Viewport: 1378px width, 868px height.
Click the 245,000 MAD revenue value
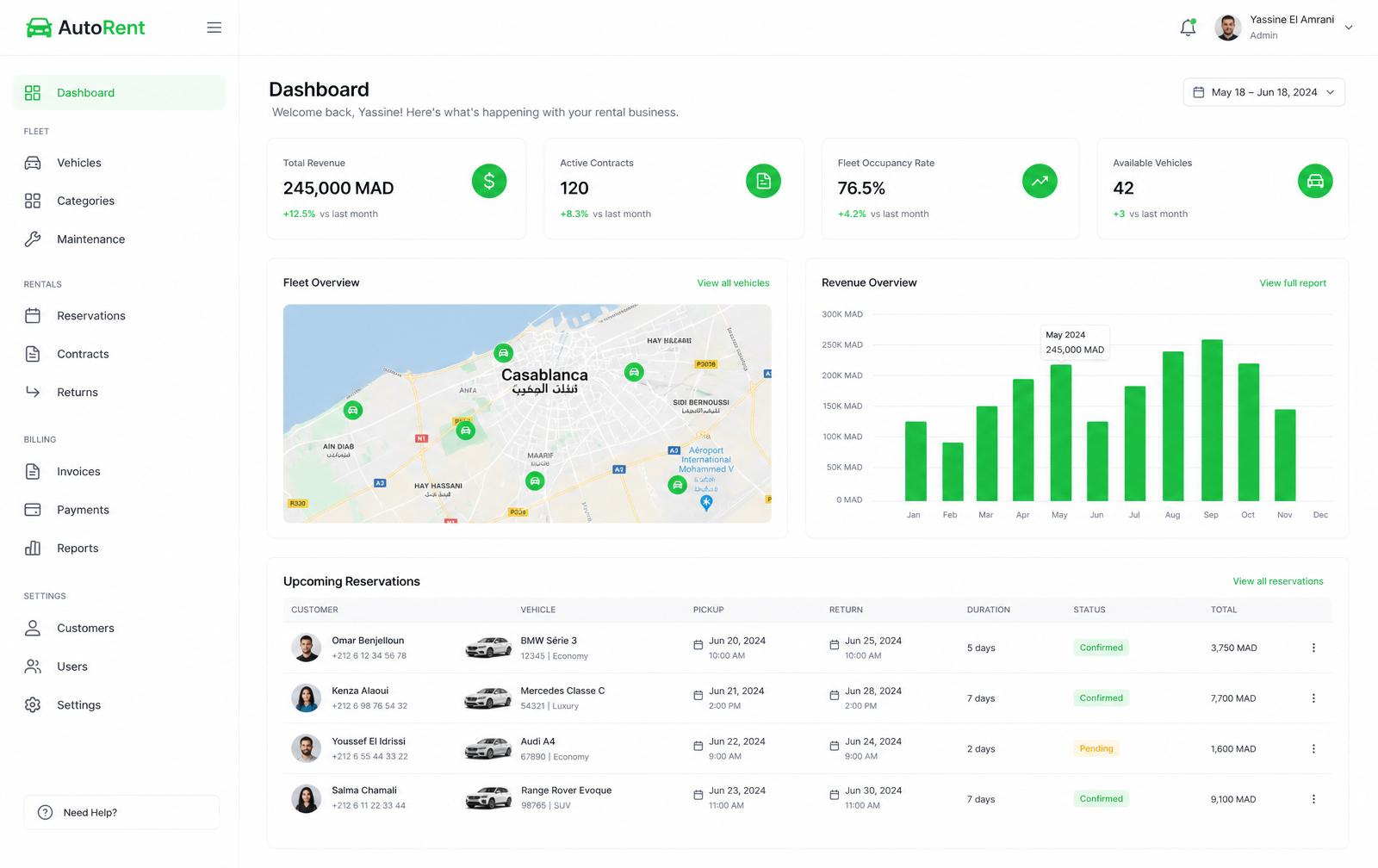pos(338,188)
